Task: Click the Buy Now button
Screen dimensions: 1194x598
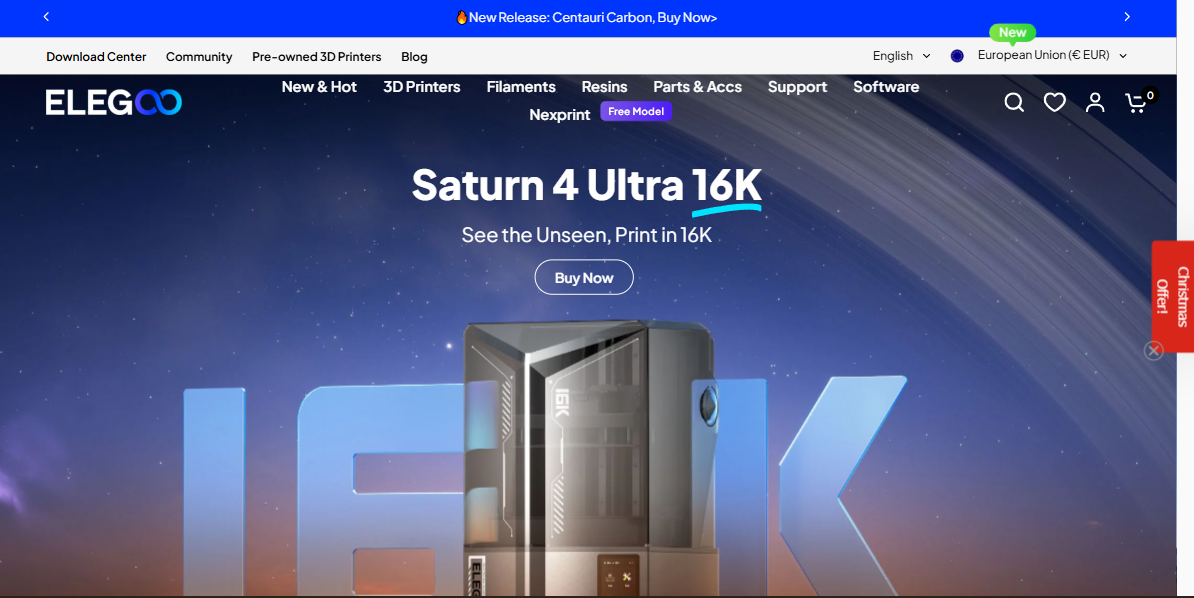Action: pos(584,278)
